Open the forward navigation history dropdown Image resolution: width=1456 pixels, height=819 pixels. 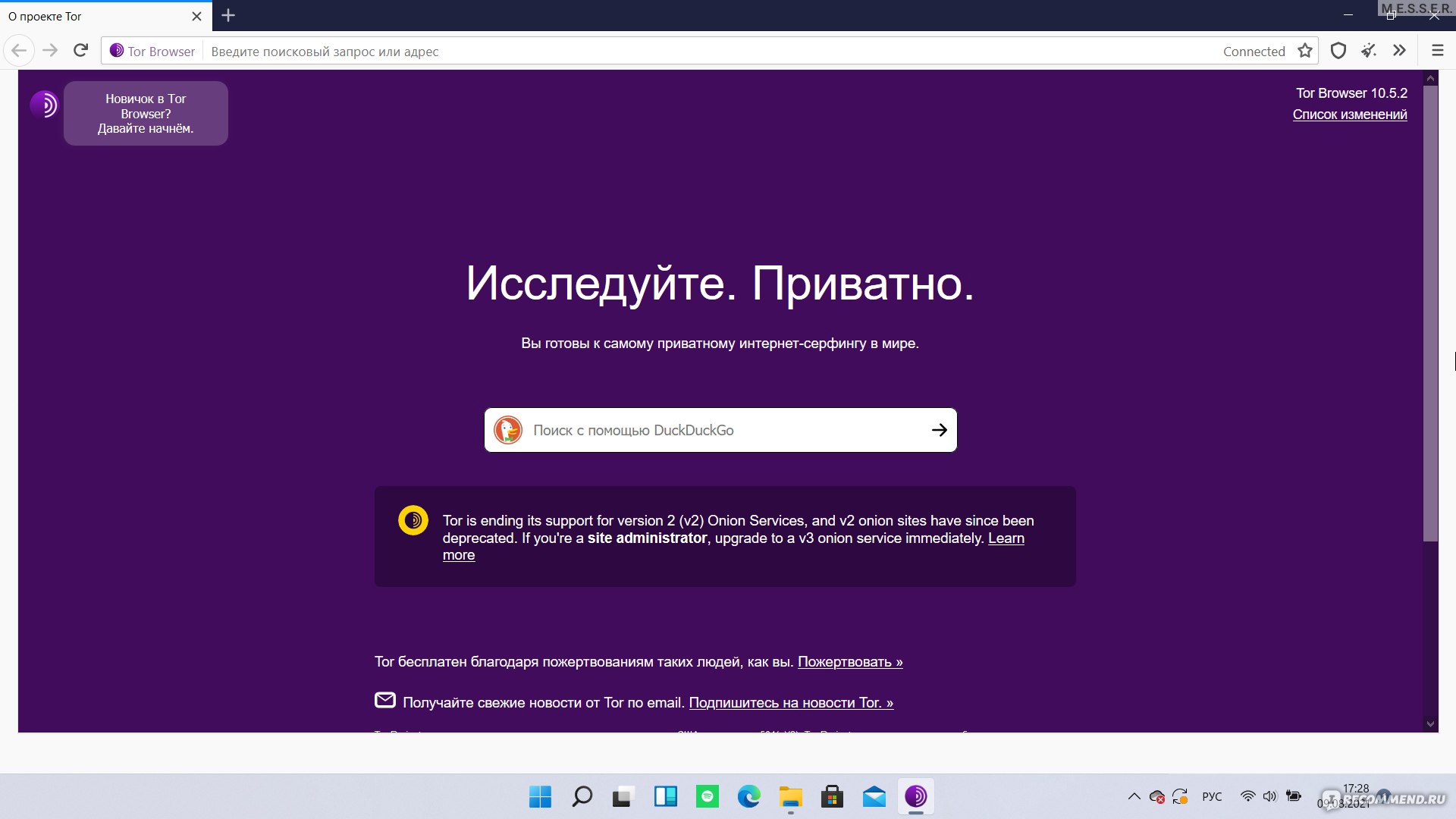tap(49, 51)
